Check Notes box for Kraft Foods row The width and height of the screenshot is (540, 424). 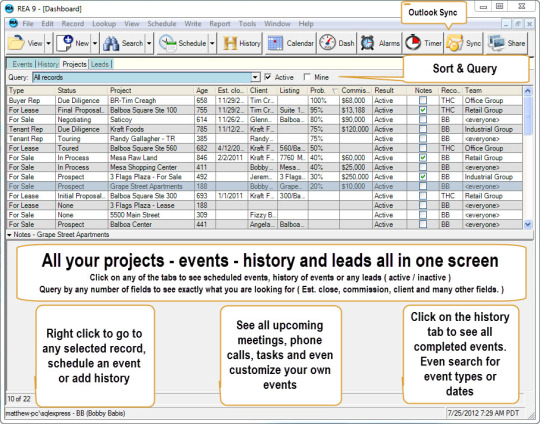point(423,129)
